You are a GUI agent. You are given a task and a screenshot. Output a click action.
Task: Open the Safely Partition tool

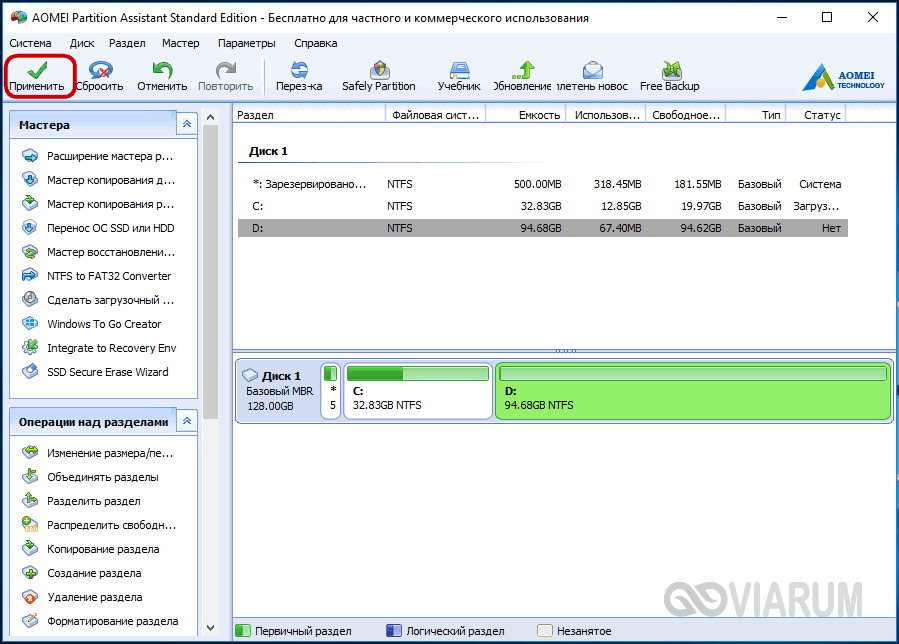tap(378, 76)
